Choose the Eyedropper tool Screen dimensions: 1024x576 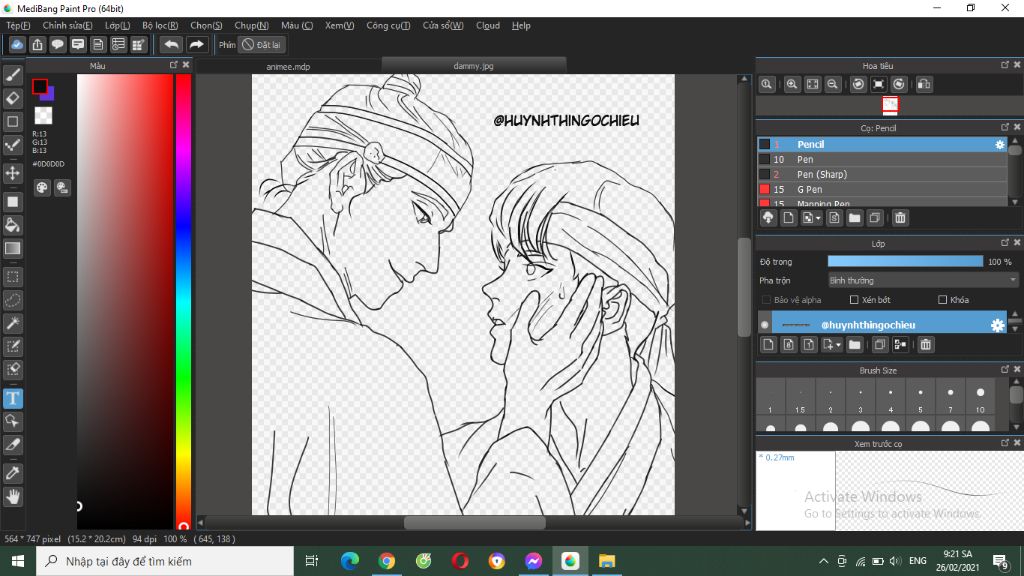12,473
